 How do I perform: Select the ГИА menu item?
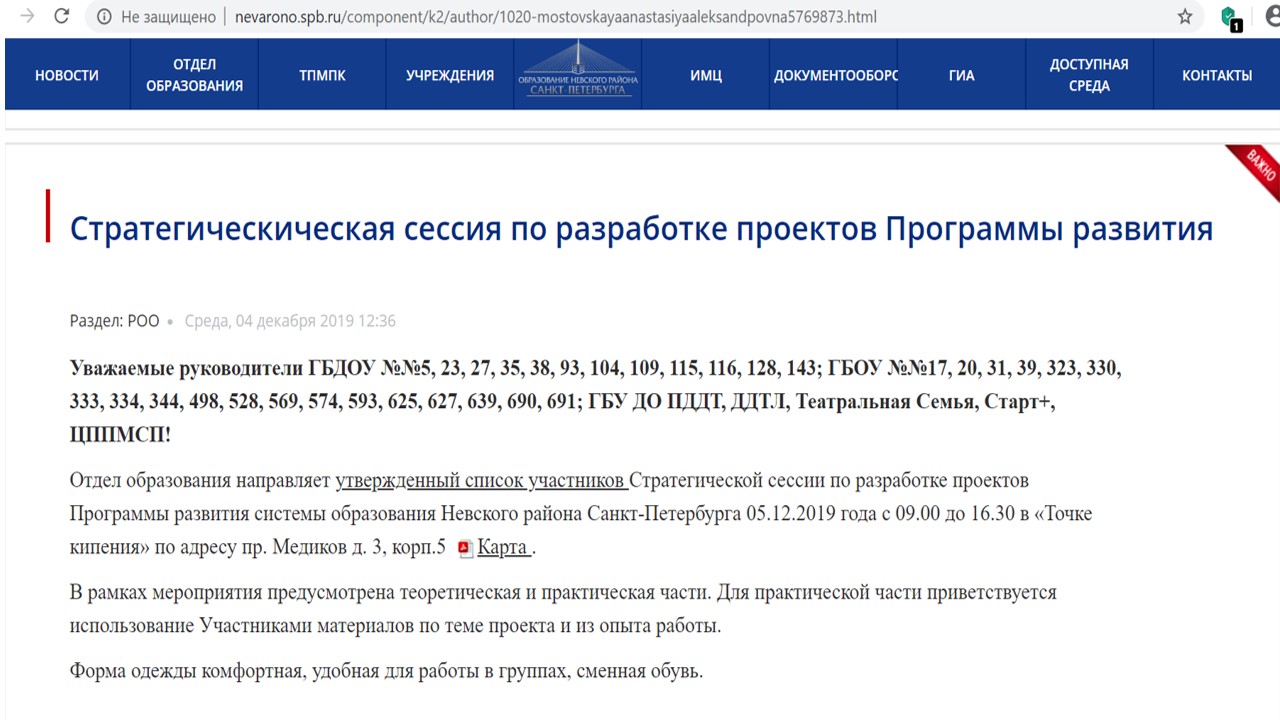click(961, 75)
